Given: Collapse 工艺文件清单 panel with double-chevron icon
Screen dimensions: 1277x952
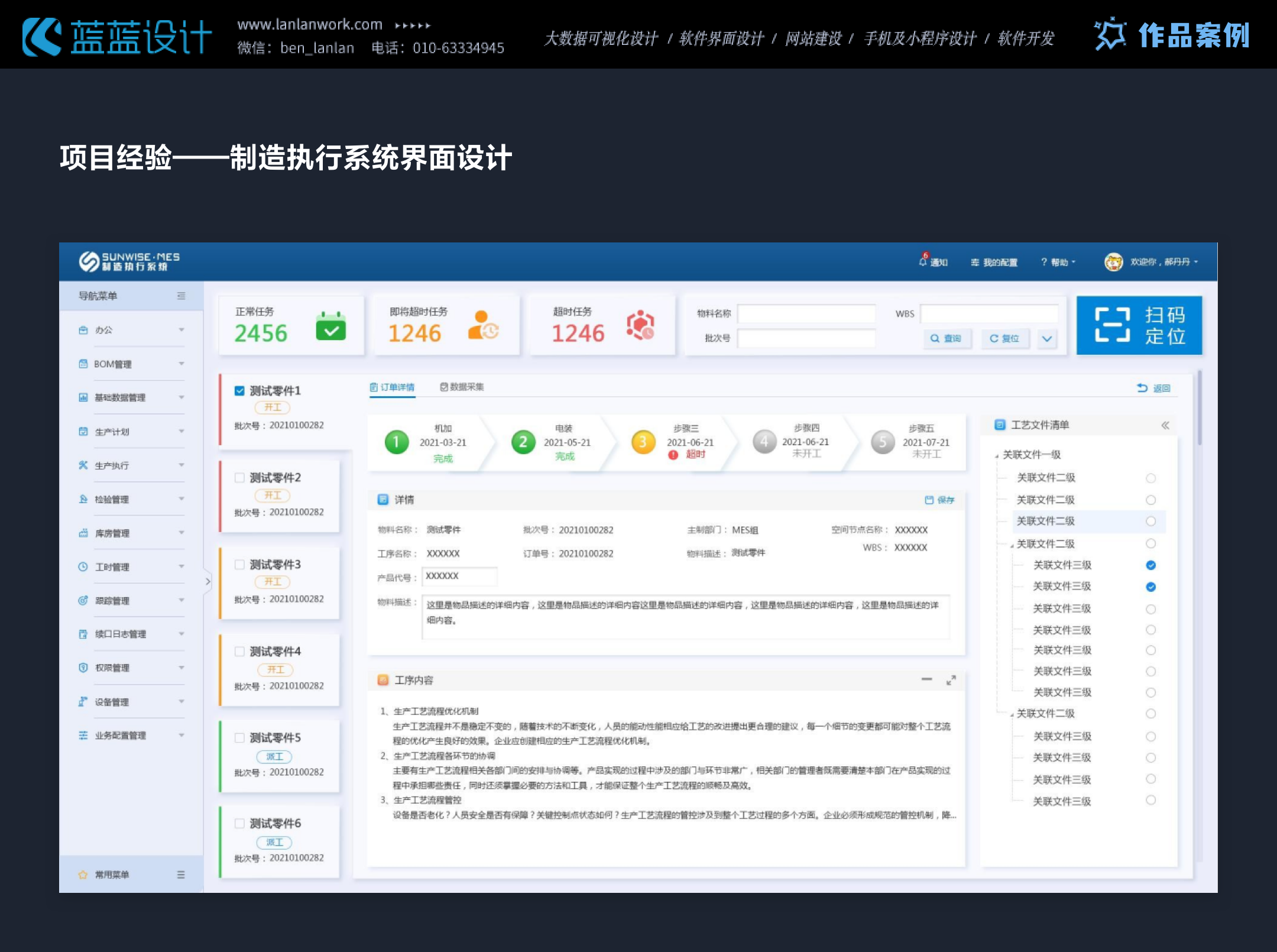Looking at the screenshot, I should tap(1165, 425).
